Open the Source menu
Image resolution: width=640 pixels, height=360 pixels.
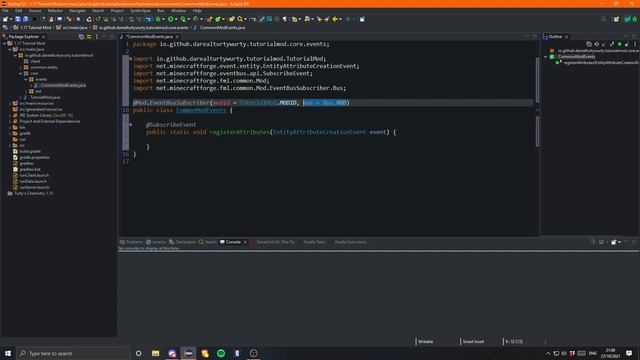pos(35,11)
